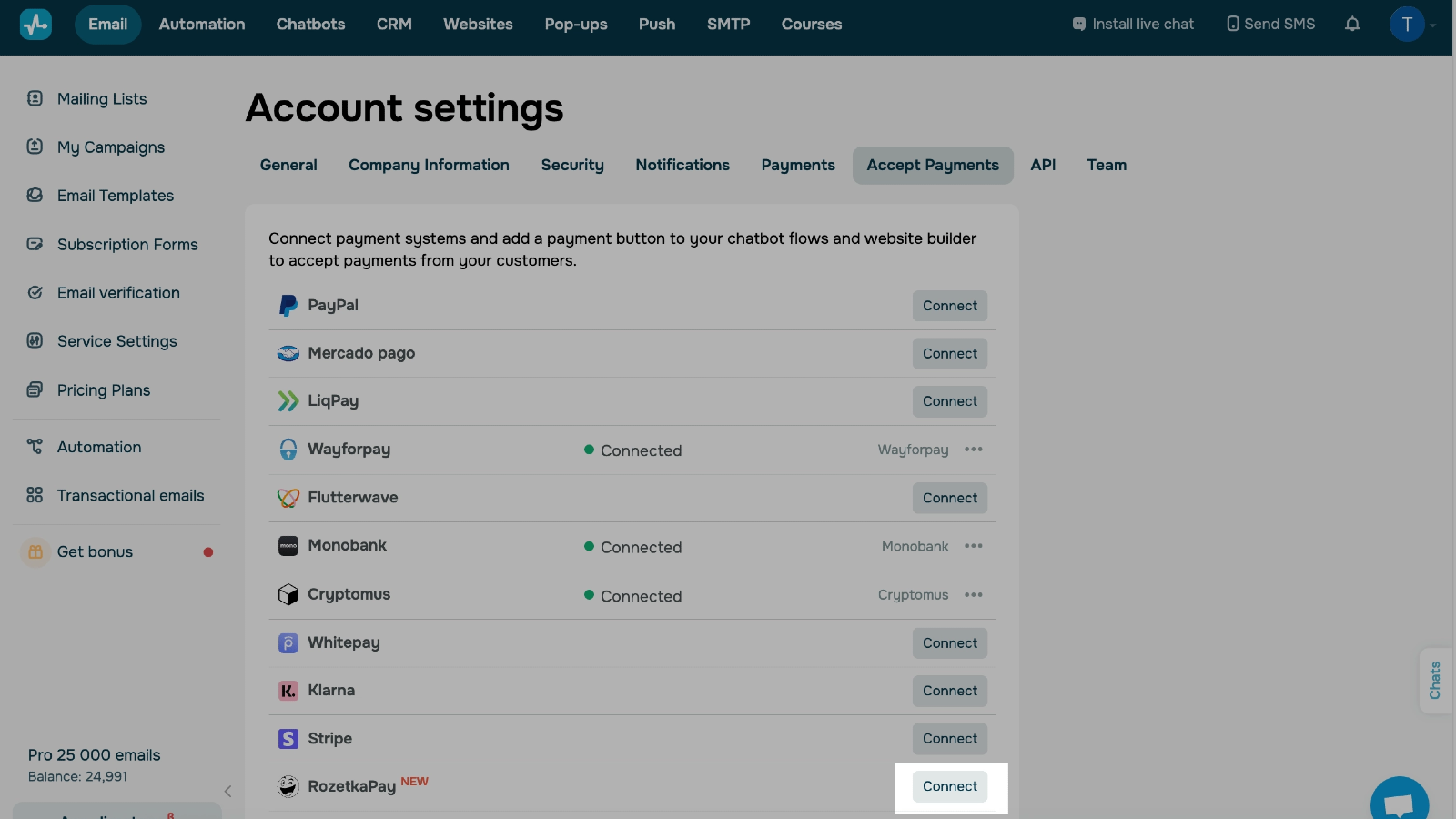1456x819 pixels.
Task: Open the Monobank options menu (three dots)
Action: pos(974,546)
